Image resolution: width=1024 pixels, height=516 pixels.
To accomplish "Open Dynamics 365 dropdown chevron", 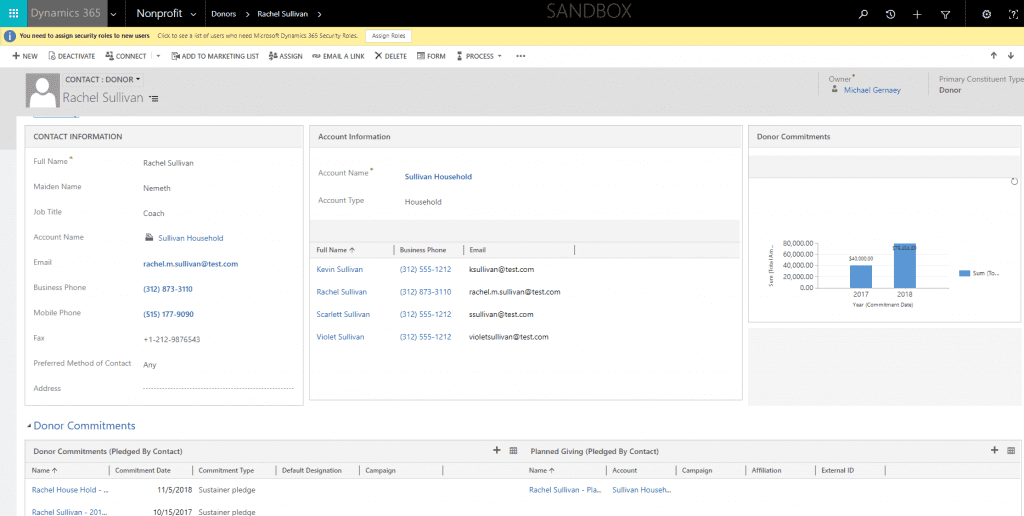I will tap(114, 14).
